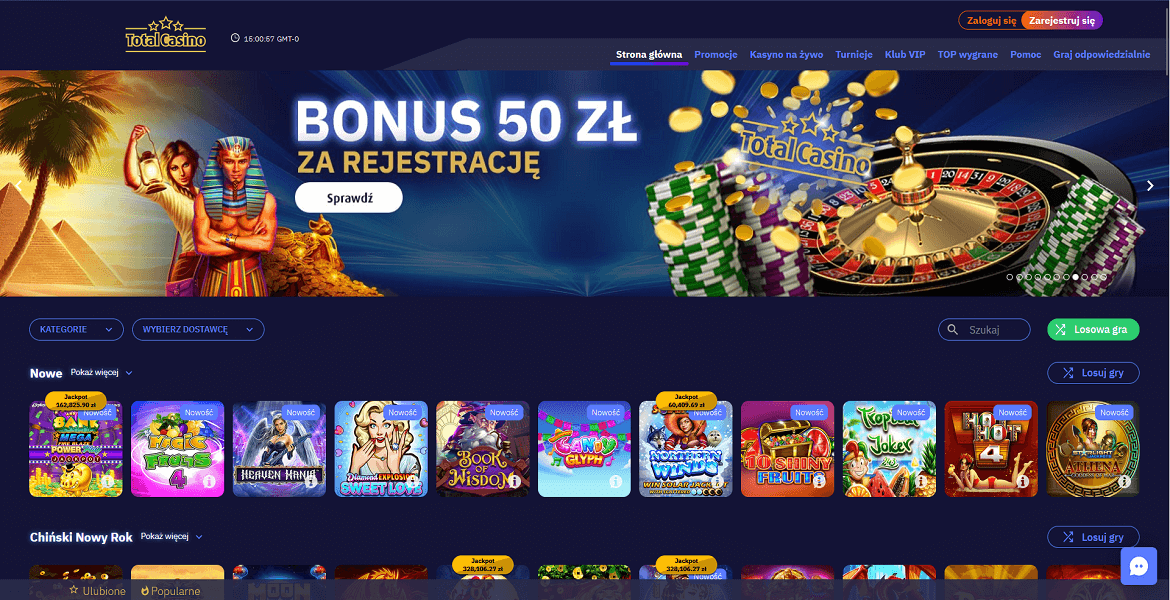Click the info icon on Candy Glyph
This screenshot has width=1170, height=600.
tap(616, 482)
